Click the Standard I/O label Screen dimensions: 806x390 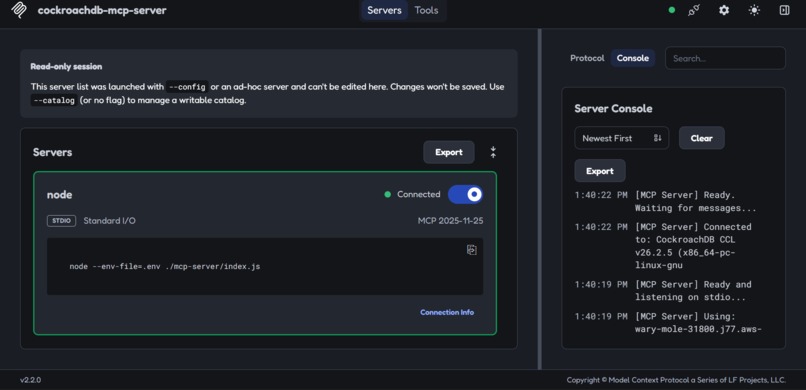pyautogui.click(x=109, y=221)
